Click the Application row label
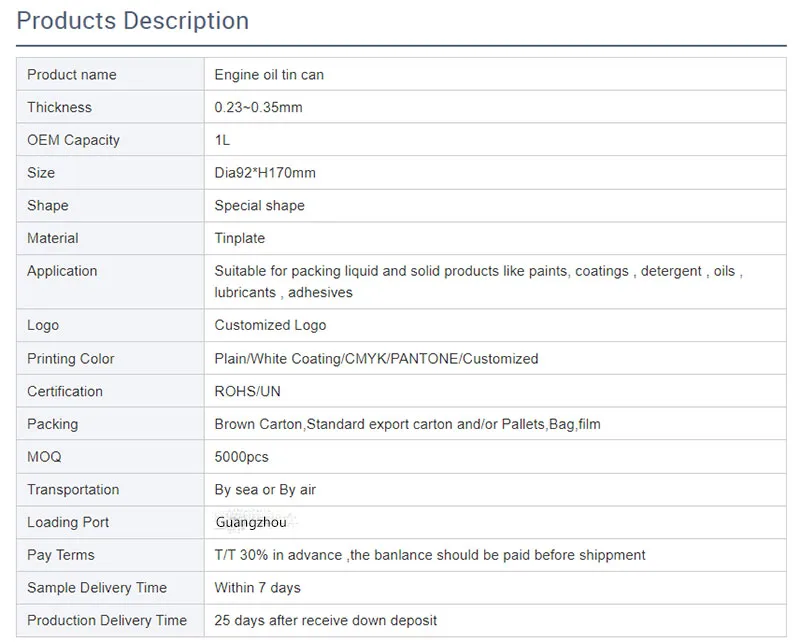This screenshot has width=800, height=642. [x=62, y=271]
